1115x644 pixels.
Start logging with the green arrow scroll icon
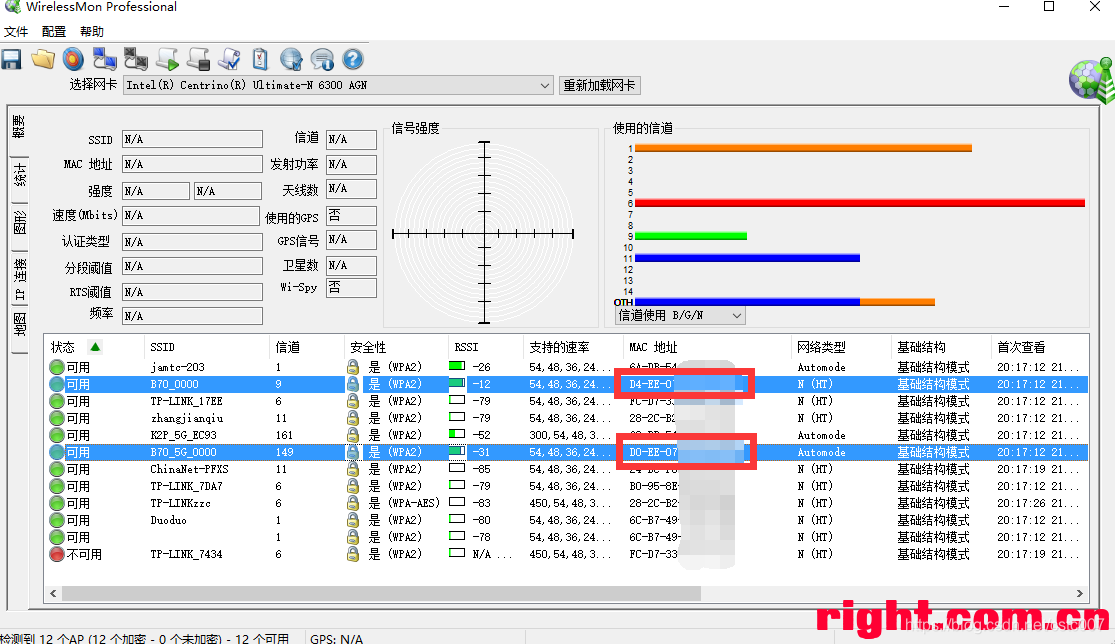[167, 58]
